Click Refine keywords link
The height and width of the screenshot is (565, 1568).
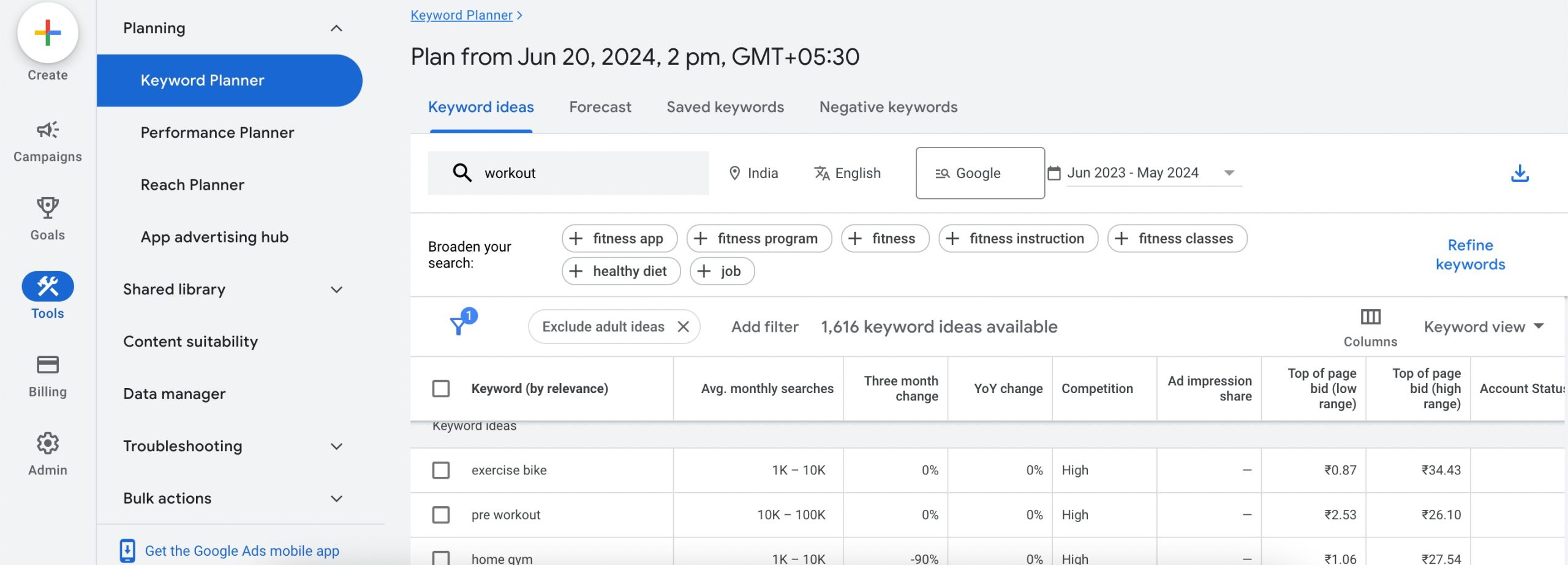[x=1470, y=255]
